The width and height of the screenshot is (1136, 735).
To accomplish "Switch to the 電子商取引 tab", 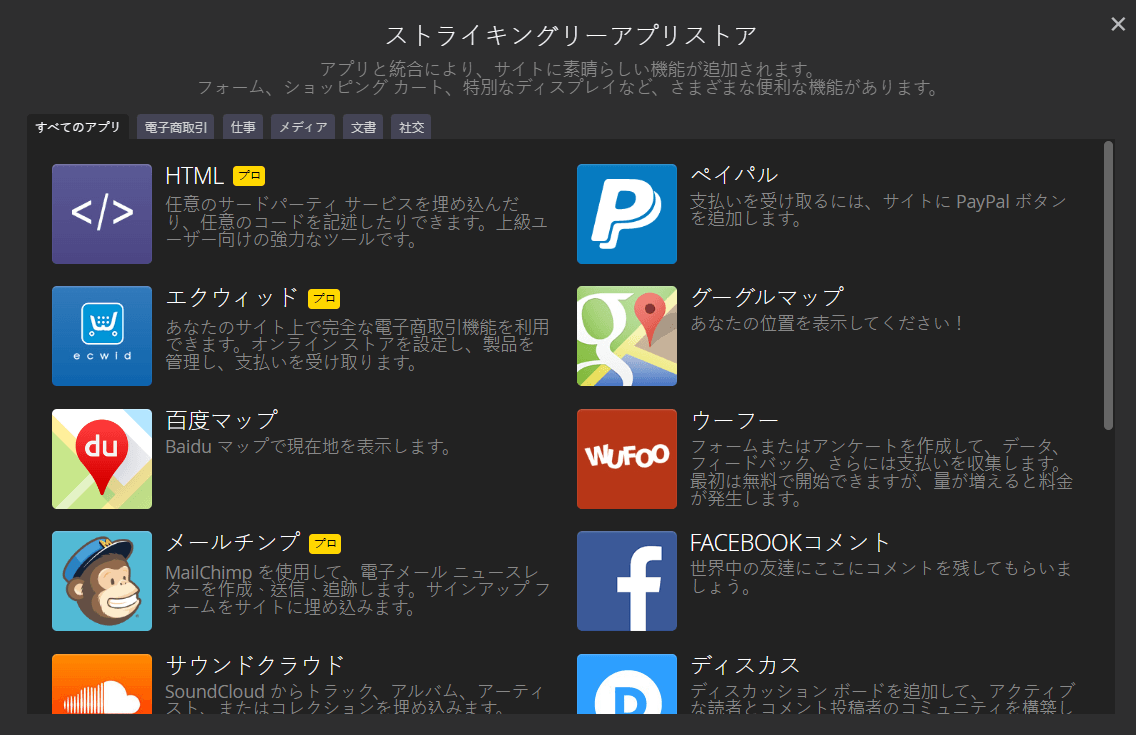I will point(175,127).
